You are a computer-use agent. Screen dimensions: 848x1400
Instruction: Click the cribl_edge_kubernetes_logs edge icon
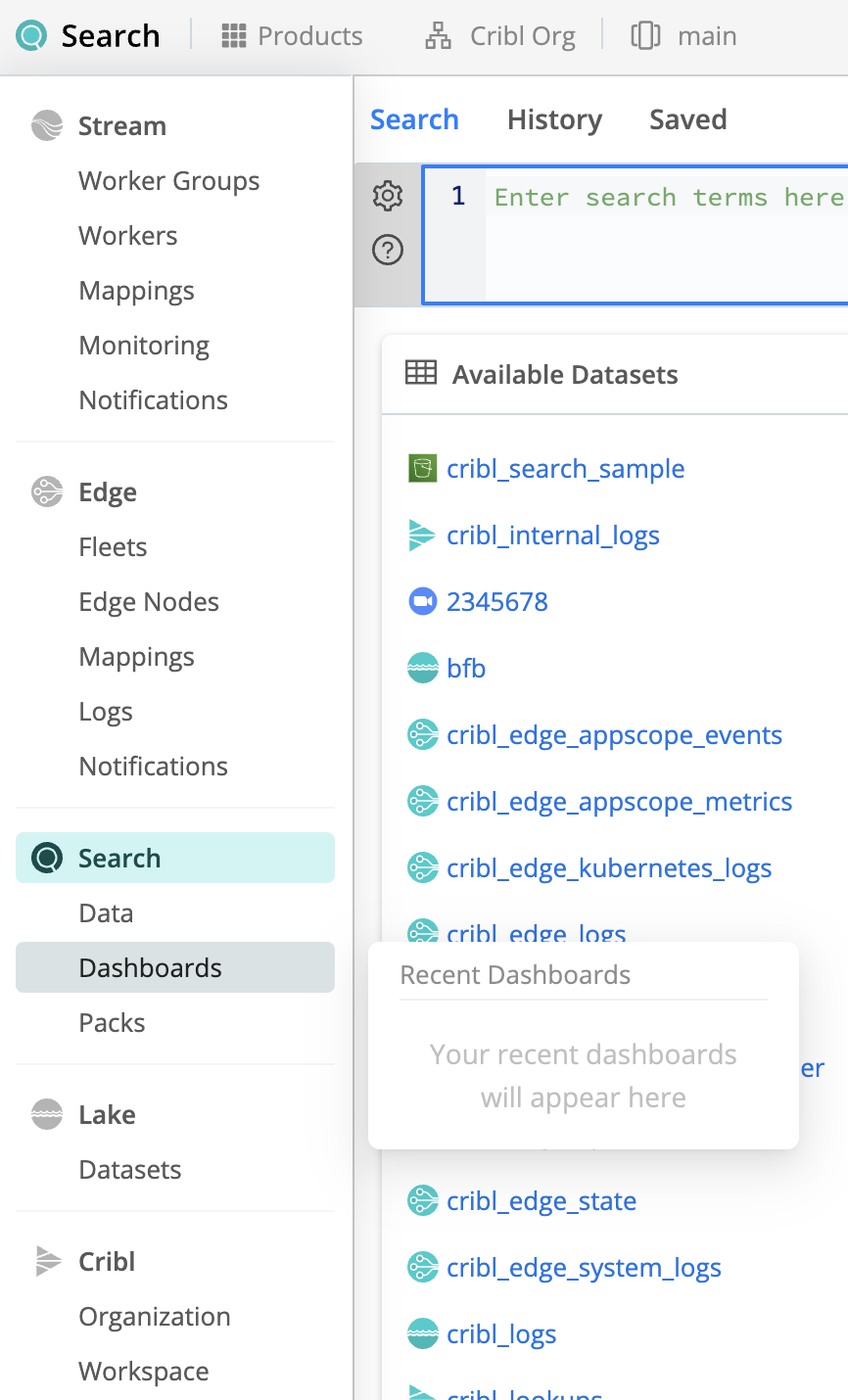point(422,867)
